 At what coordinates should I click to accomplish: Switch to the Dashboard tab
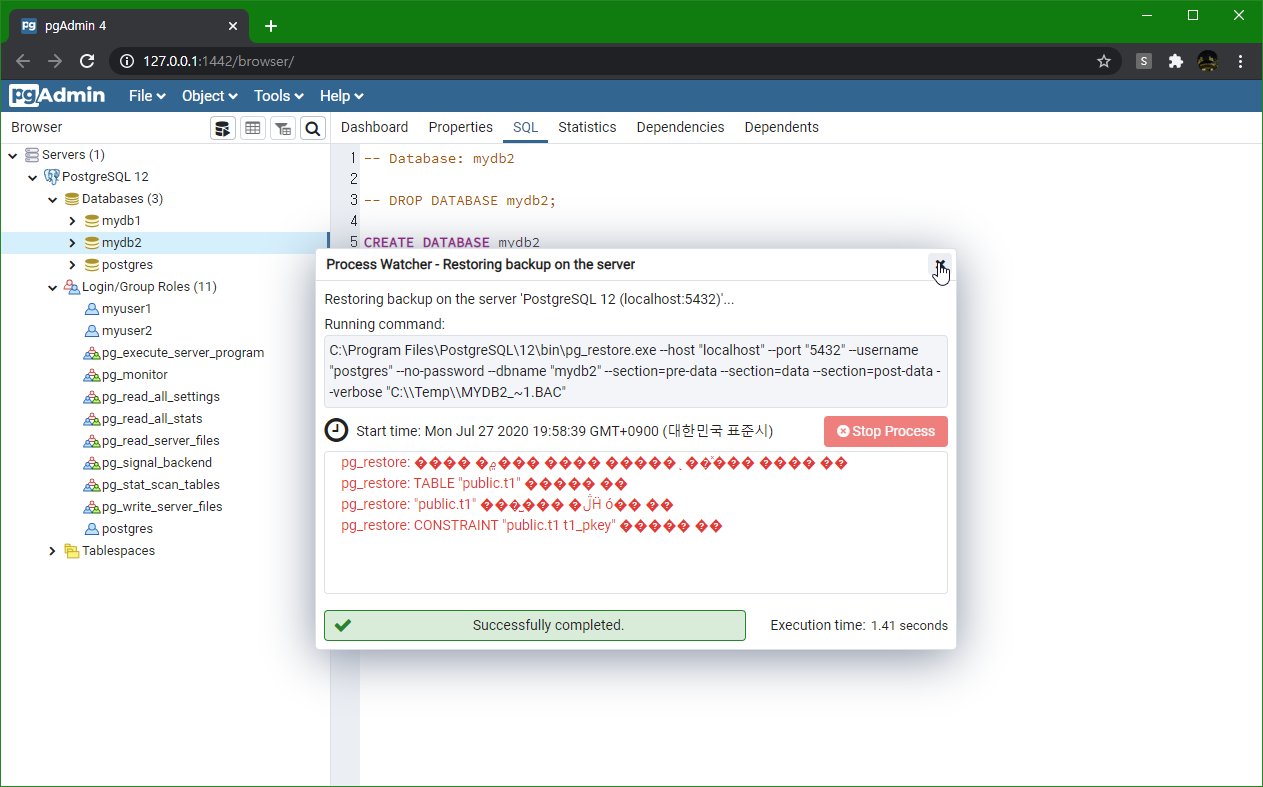coord(374,127)
